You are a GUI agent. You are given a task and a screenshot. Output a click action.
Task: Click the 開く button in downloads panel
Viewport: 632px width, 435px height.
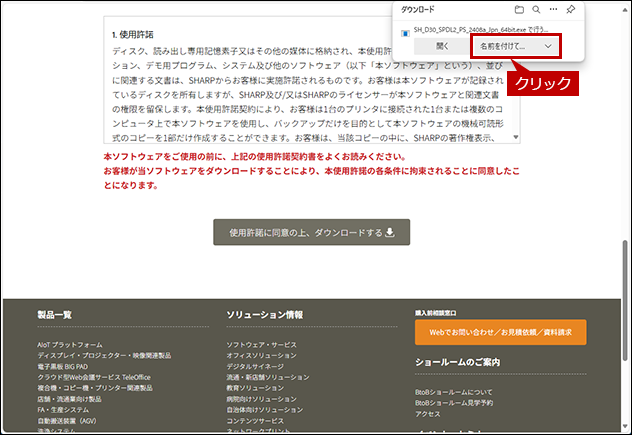(442, 46)
